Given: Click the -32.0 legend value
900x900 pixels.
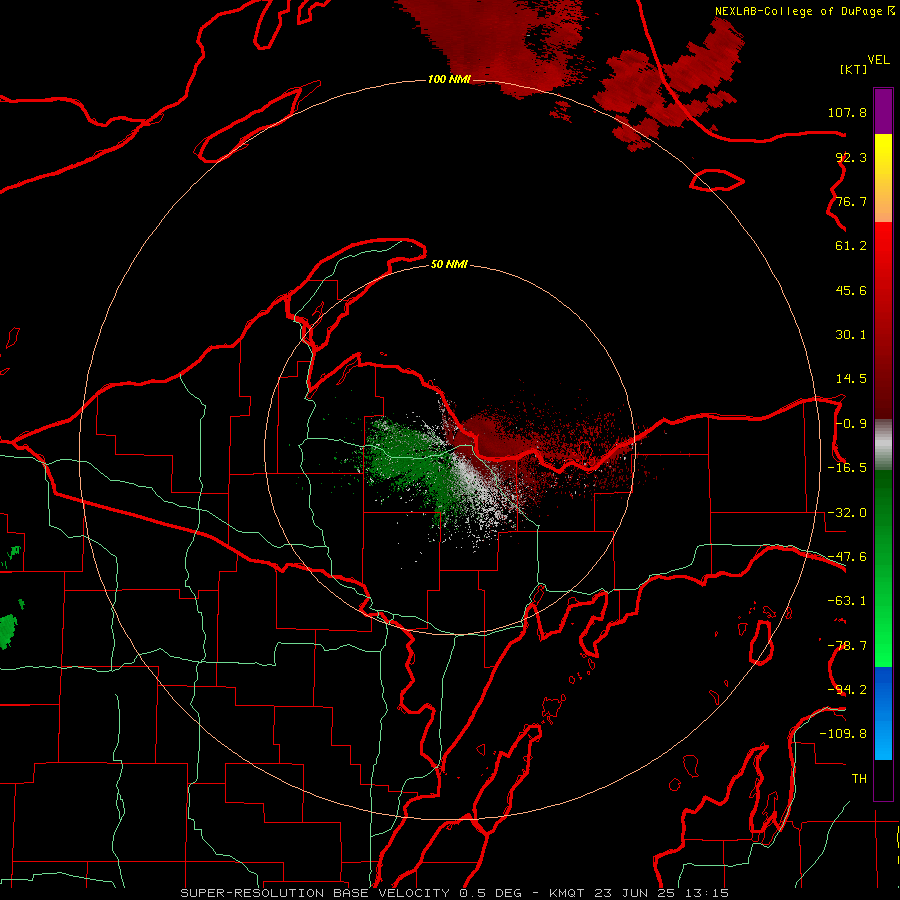Looking at the screenshot, I should pyautogui.click(x=847, y=513).
